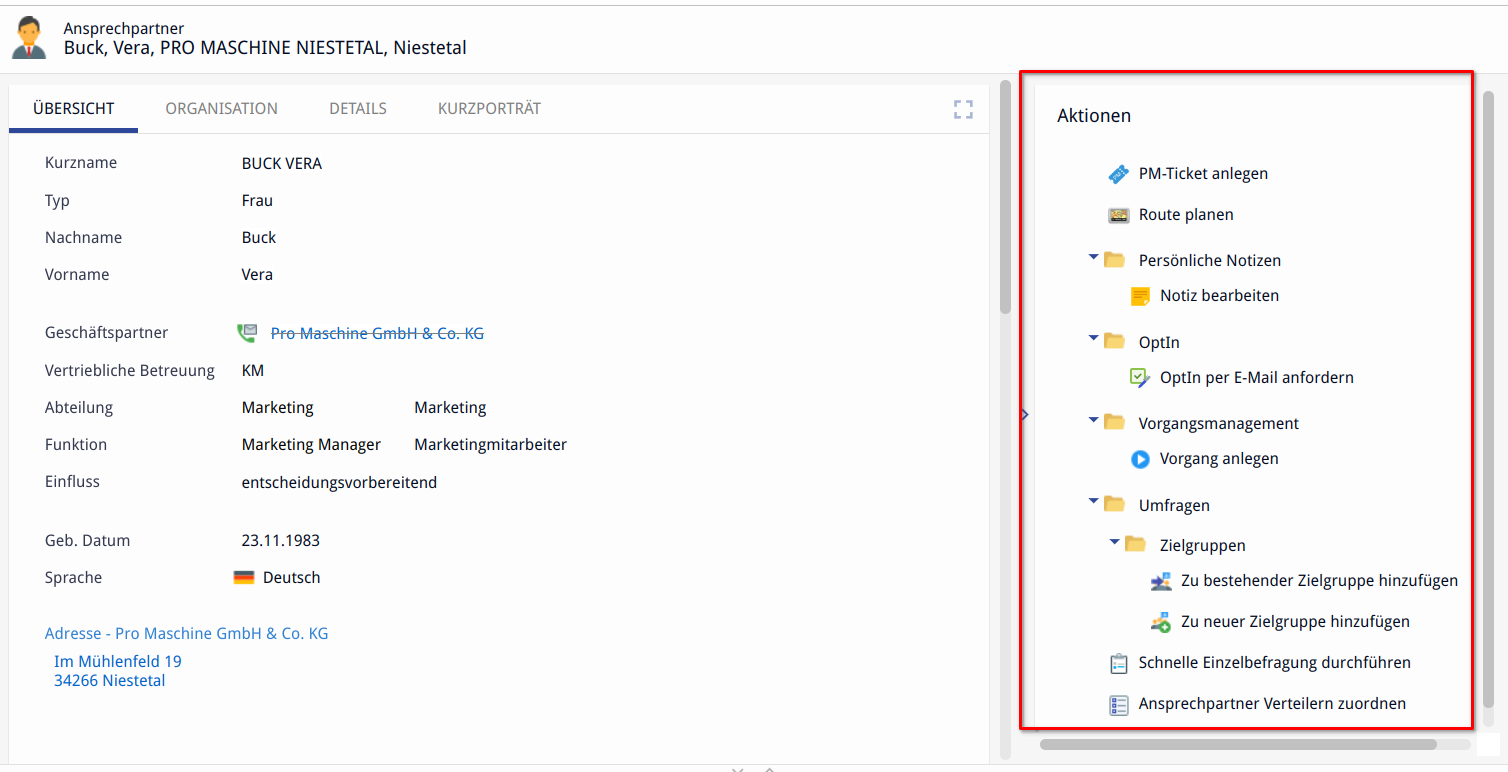This screenshot has height=772, width=1508.
Task: Click the horizontal scrollbar below the Aktionen panel
Action: click(1237, 744)
